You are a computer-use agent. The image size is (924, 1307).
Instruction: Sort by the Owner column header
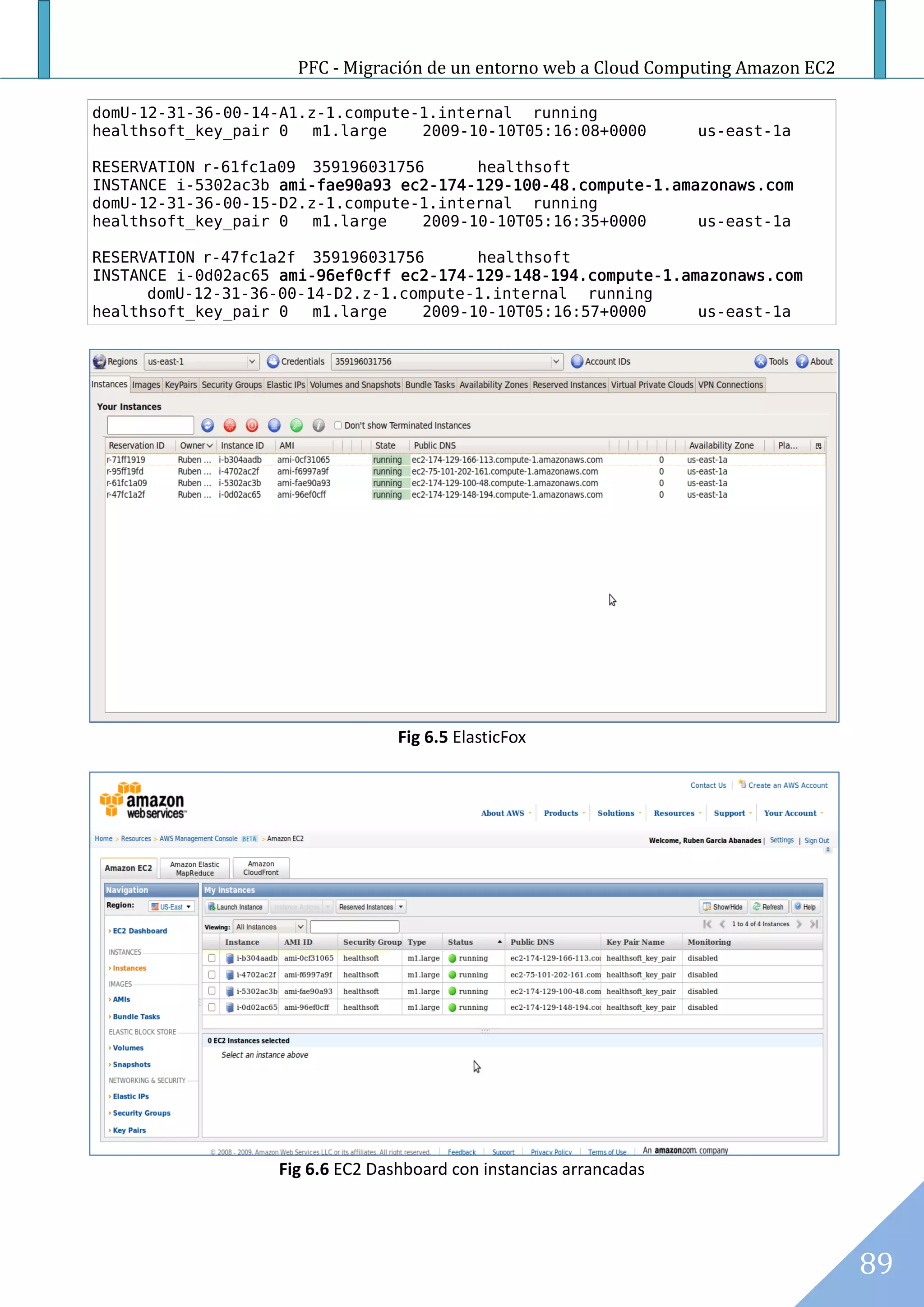click(x=196, y=446)
